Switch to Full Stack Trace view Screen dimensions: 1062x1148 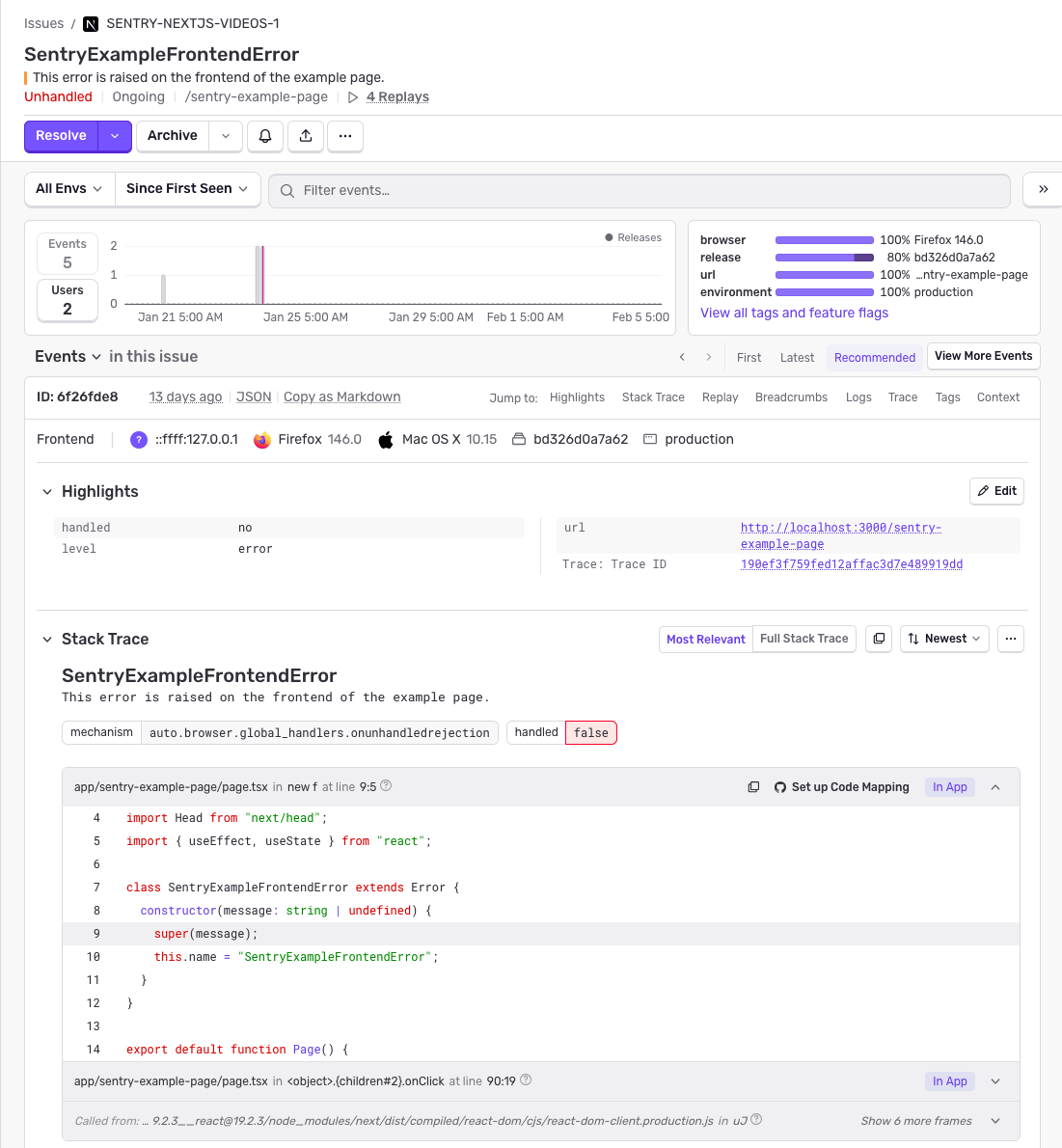tap(803, 639)
